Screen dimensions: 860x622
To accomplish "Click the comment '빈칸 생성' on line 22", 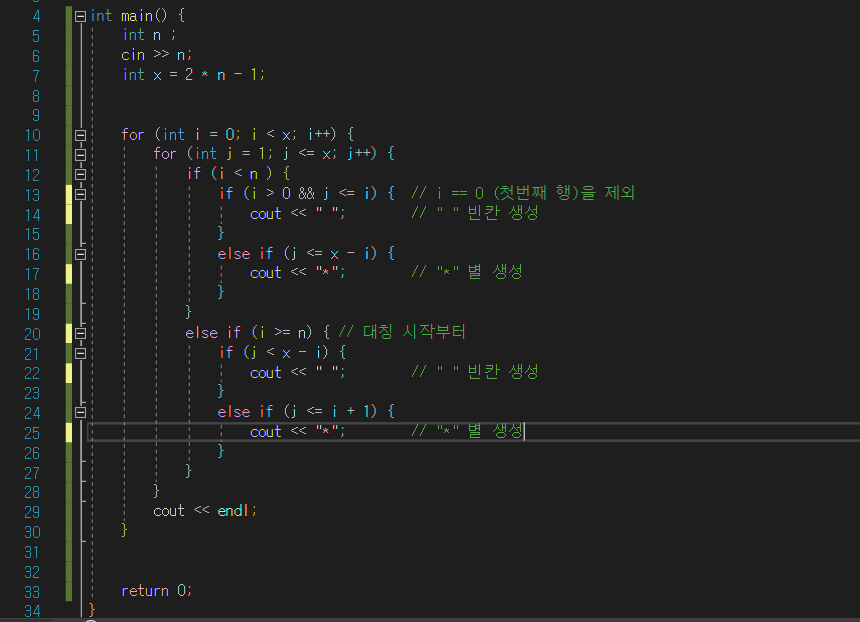I will pos(502,372).
